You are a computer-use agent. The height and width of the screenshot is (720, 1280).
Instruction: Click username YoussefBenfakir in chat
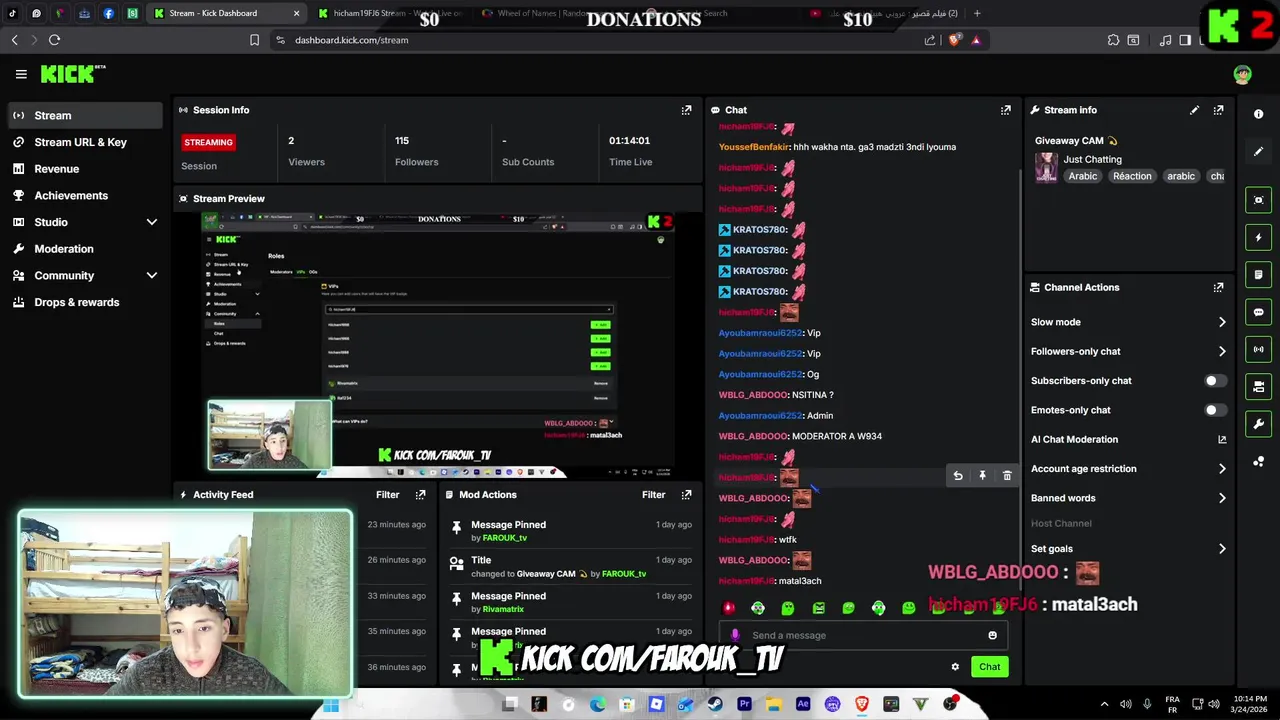[753, 147]
